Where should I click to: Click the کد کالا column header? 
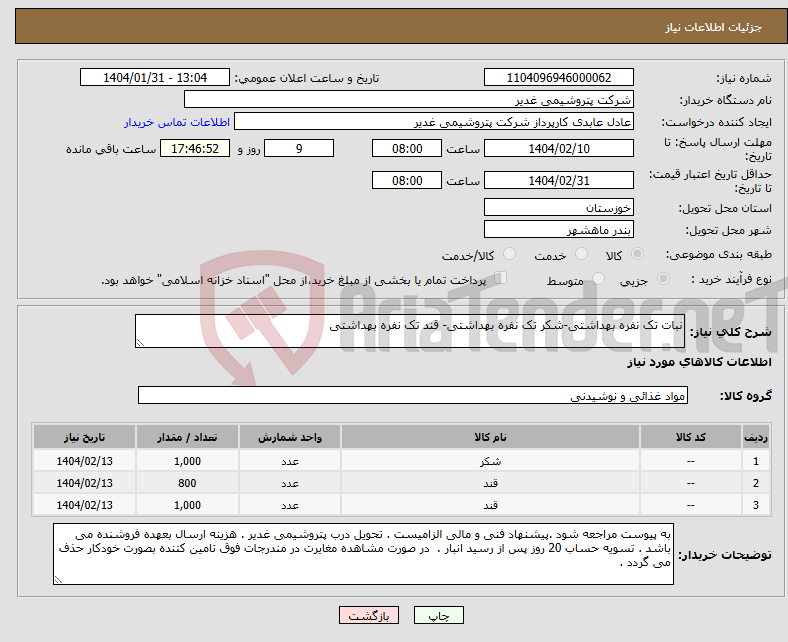(x=691, y=437)
